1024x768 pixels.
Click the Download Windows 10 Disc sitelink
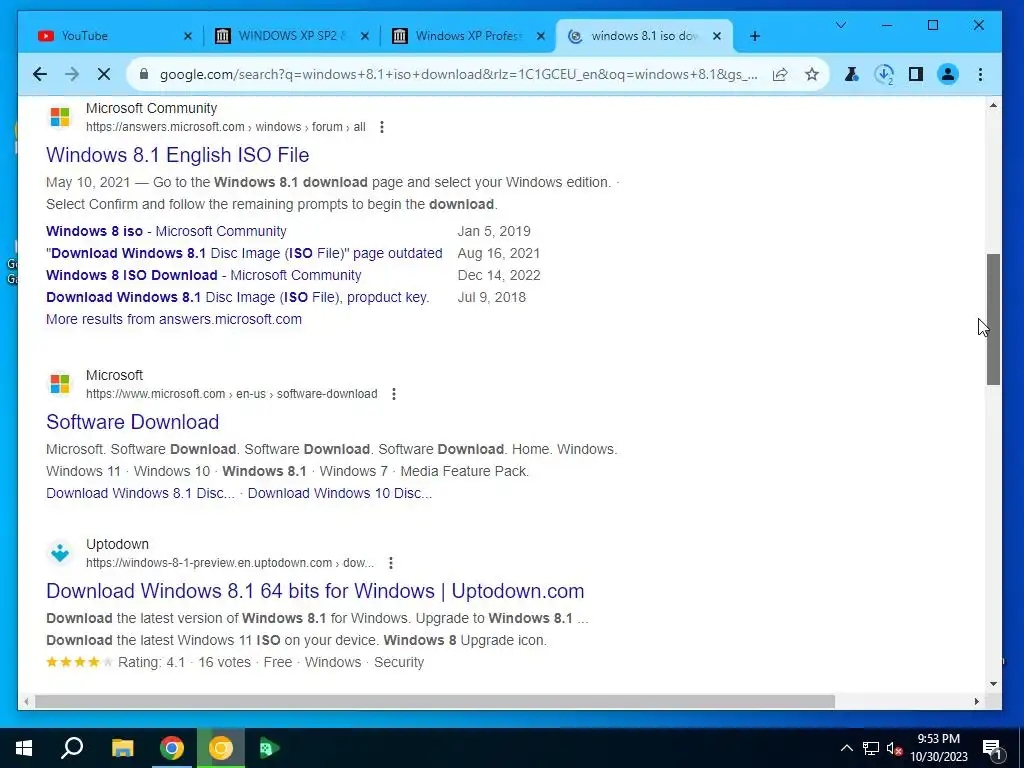coord(340,493)
